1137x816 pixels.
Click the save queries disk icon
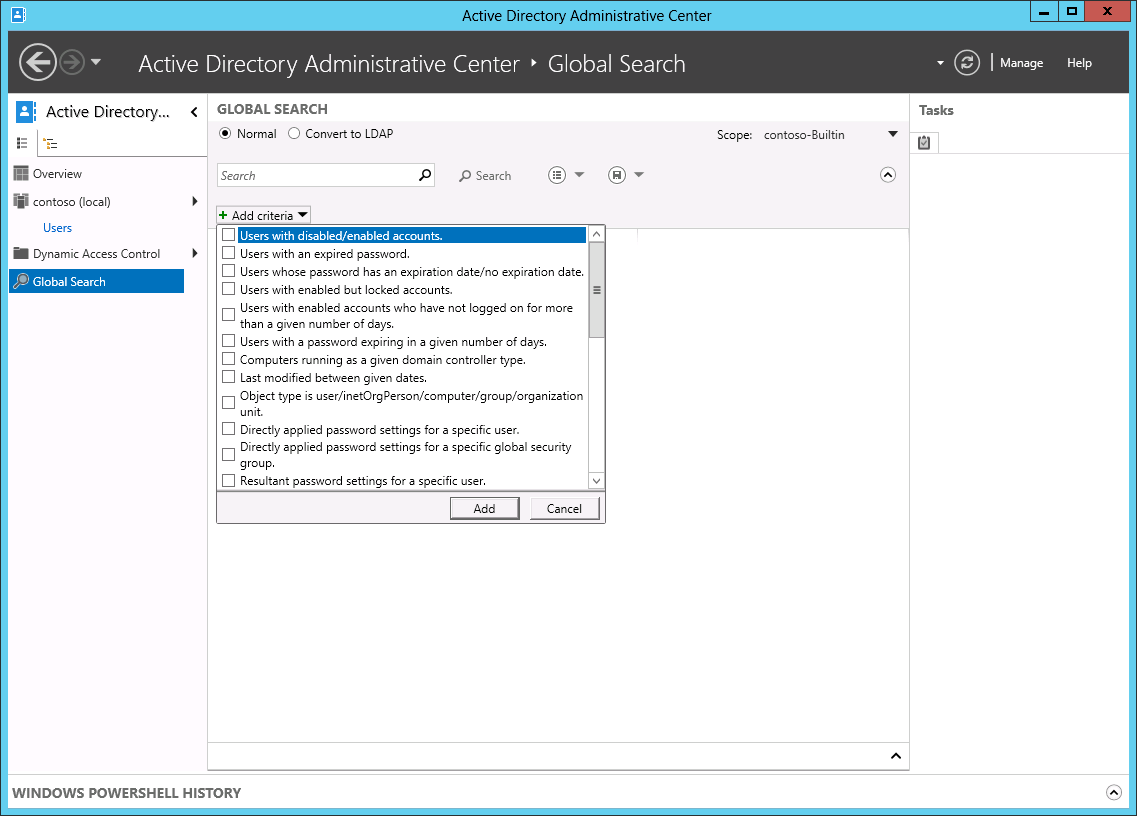(x=617, y=175)
